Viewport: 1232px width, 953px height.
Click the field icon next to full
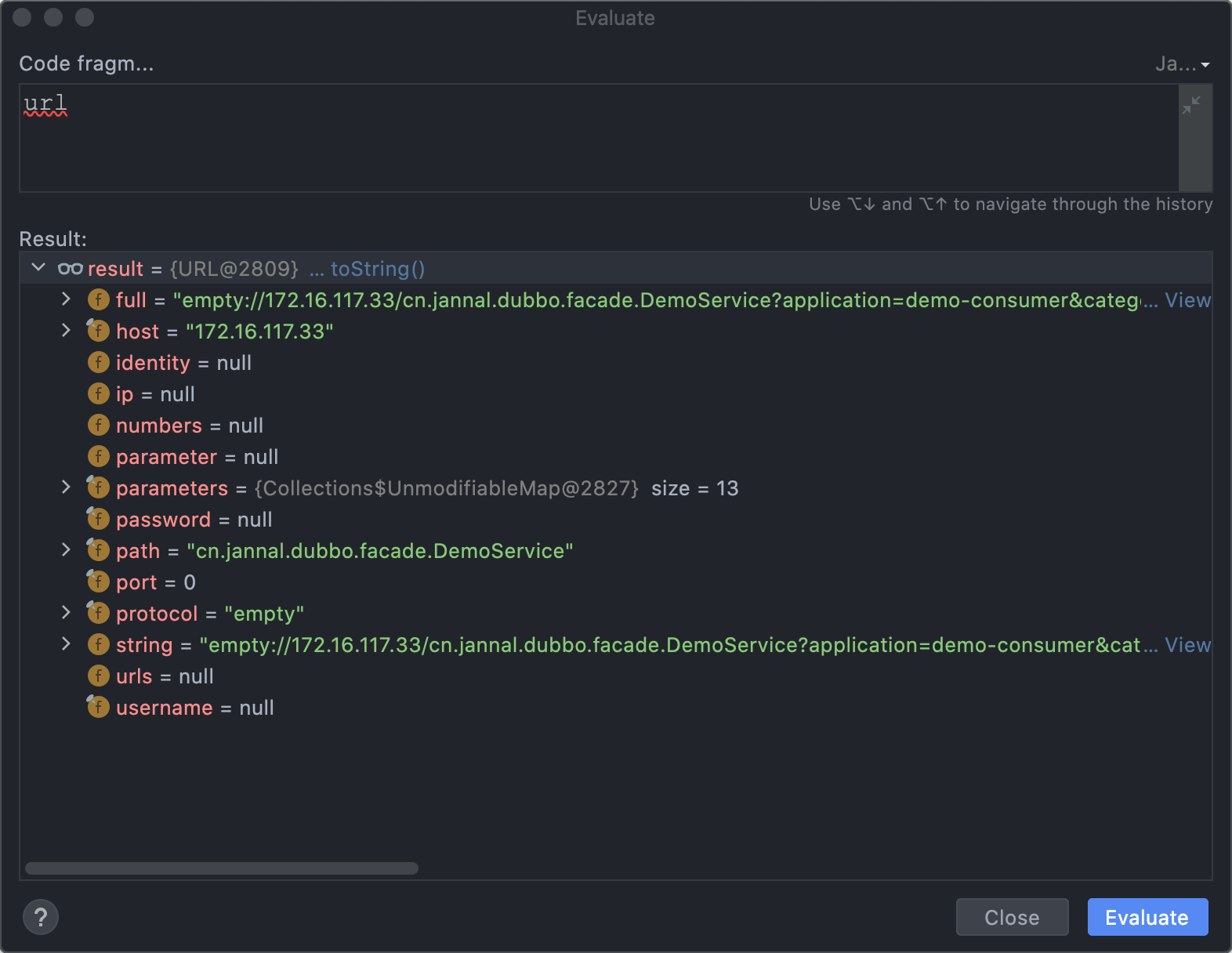pos(98,299)
